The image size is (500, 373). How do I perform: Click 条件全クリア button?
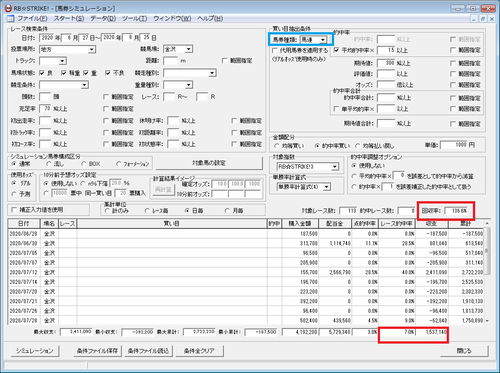click(x=199, y=351)
